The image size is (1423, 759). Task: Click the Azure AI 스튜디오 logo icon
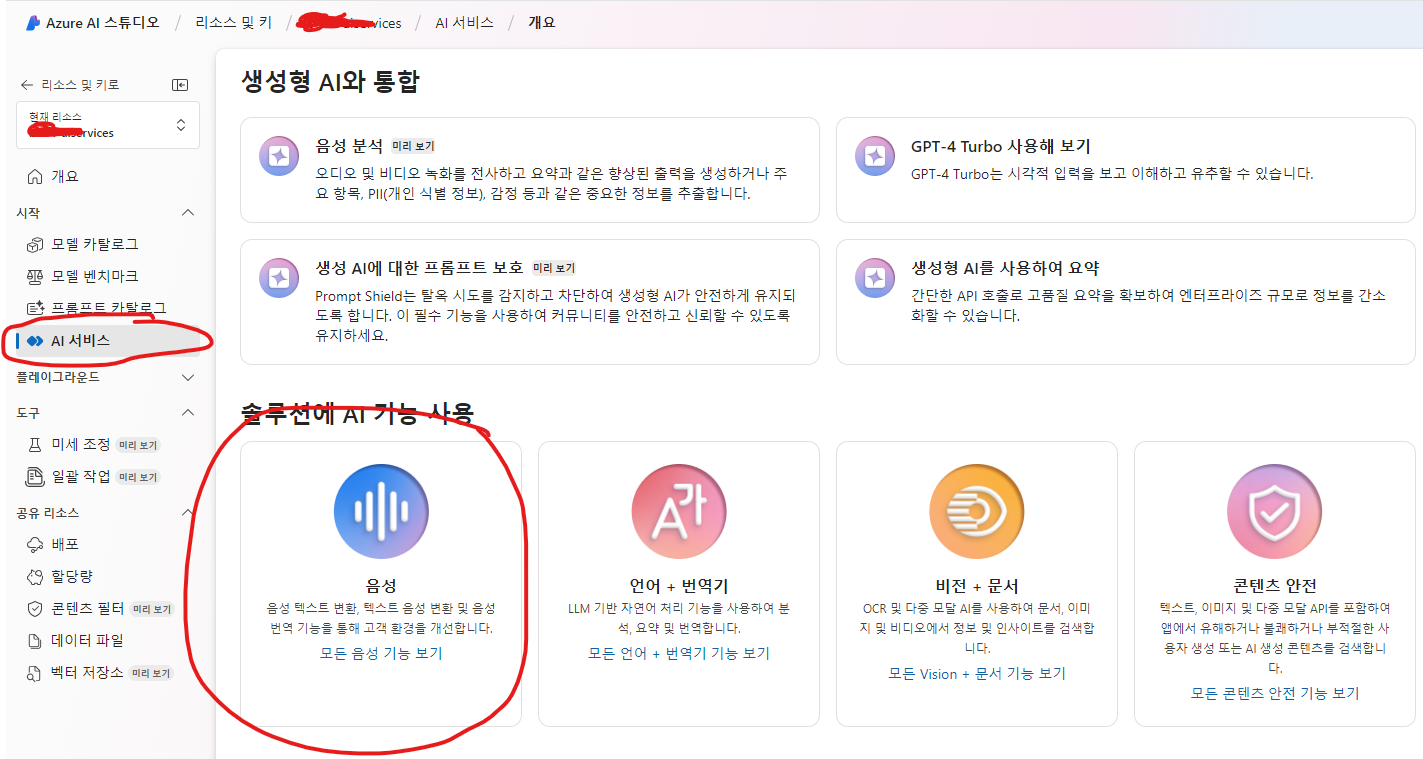point(32,22)
